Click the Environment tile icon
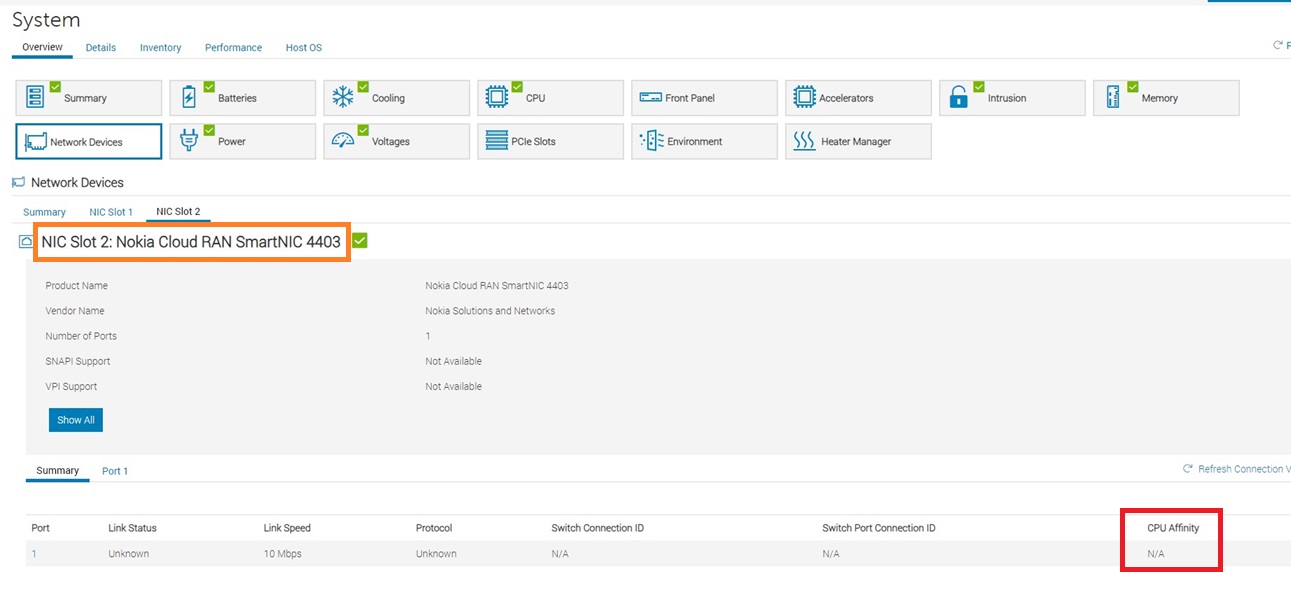Screen dimensions: 1291x602 tap(651, 141)
